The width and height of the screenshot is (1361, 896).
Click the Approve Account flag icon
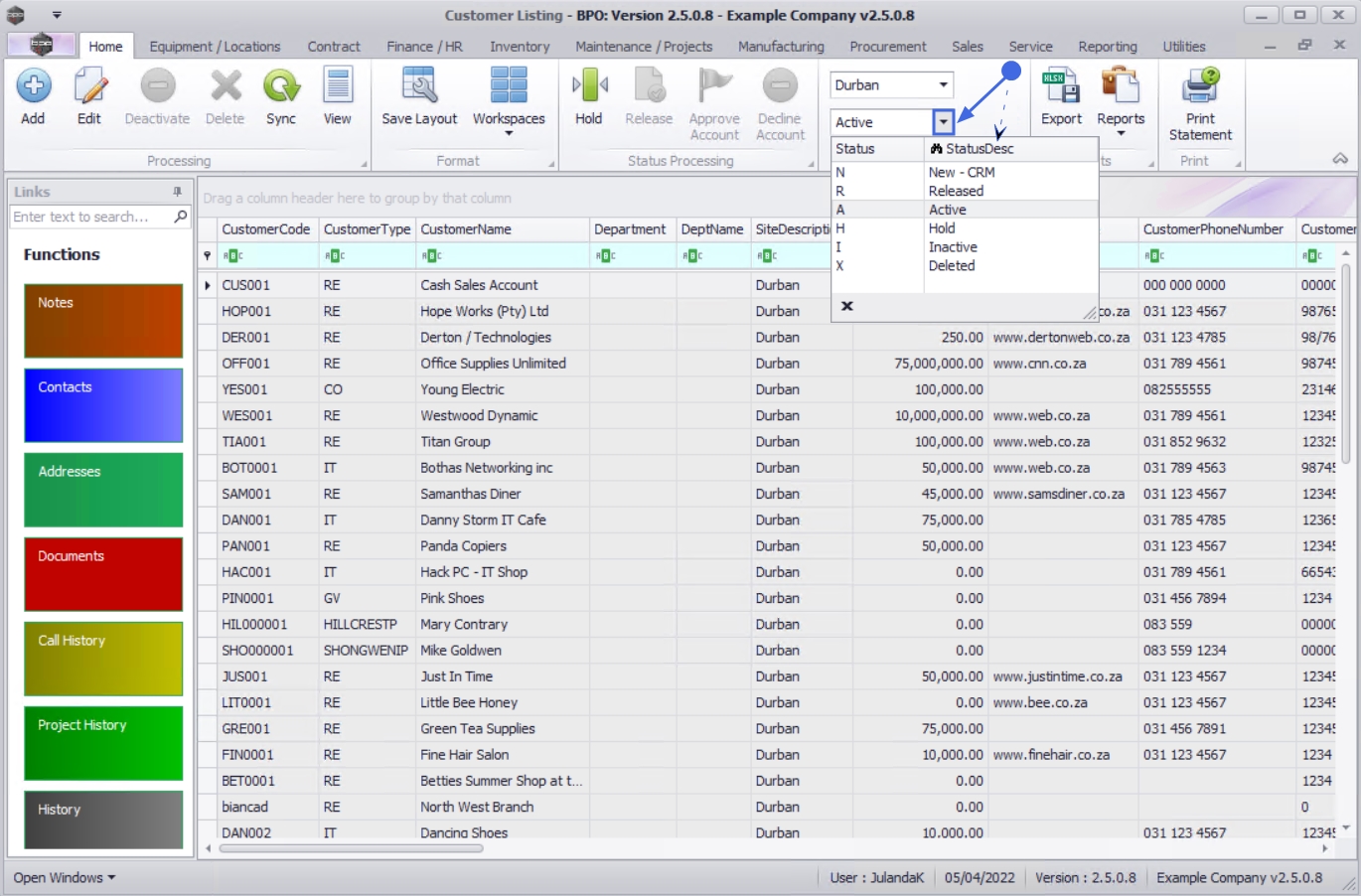click(714, 86)
